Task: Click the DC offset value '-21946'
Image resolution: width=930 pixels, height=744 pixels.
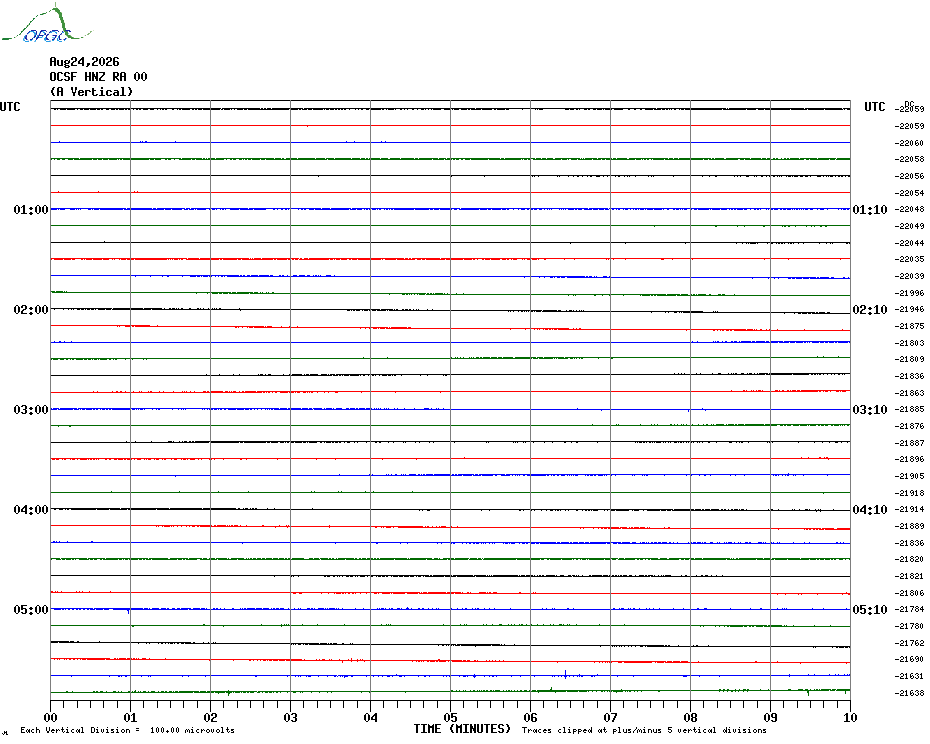Action: [x=909, y=310]
